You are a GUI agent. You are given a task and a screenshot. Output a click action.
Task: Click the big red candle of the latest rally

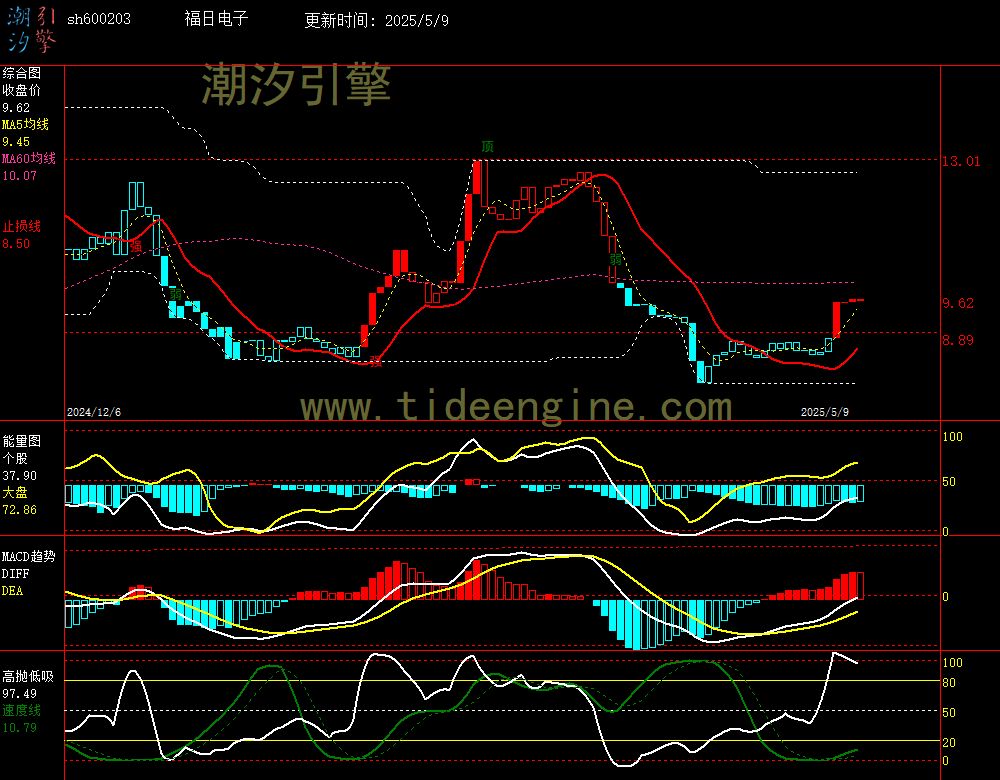(836, 320)
